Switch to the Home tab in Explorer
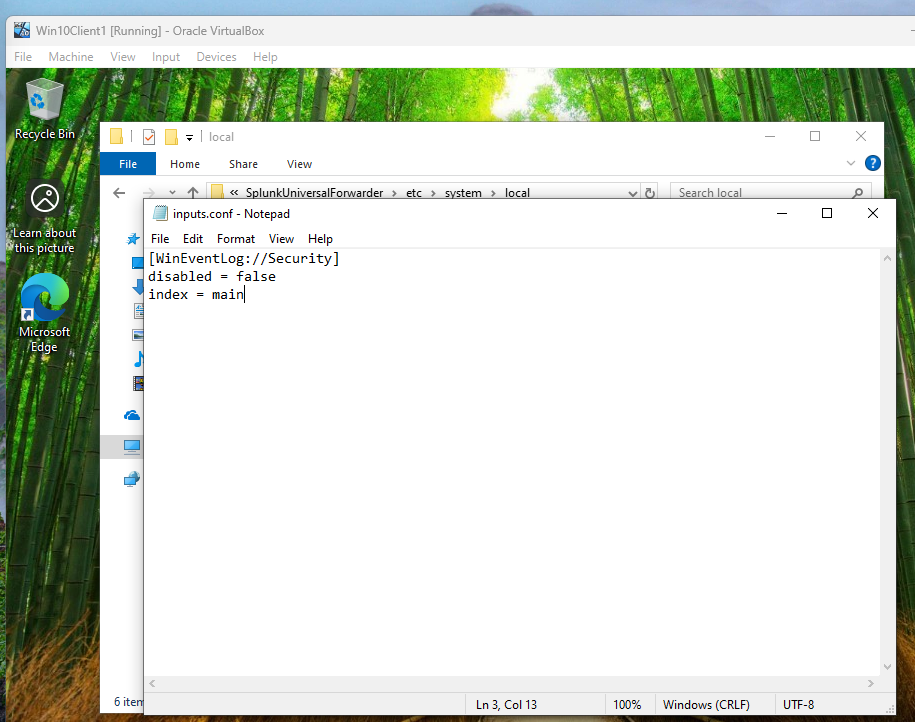This screenshot has height=722, width=915. (185, 164)
